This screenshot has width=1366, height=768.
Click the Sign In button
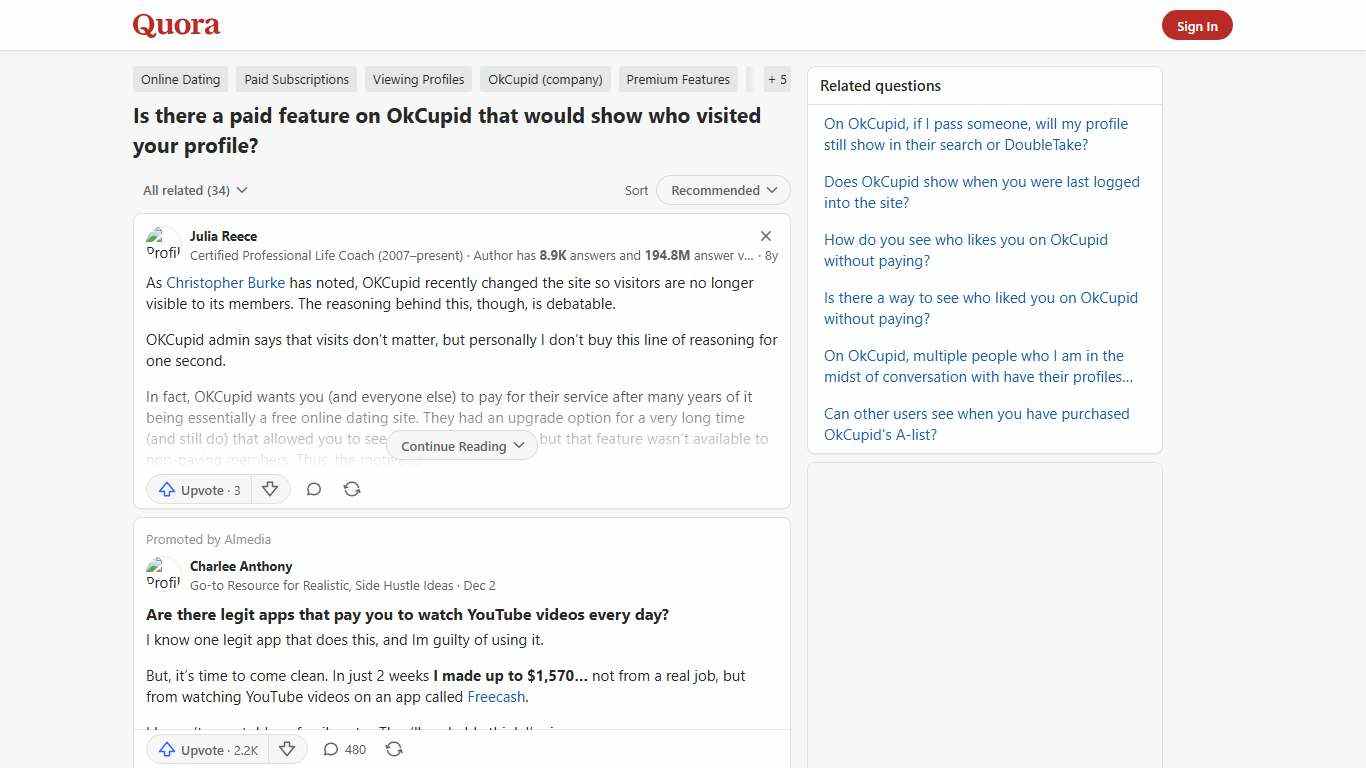(1197, 25)
